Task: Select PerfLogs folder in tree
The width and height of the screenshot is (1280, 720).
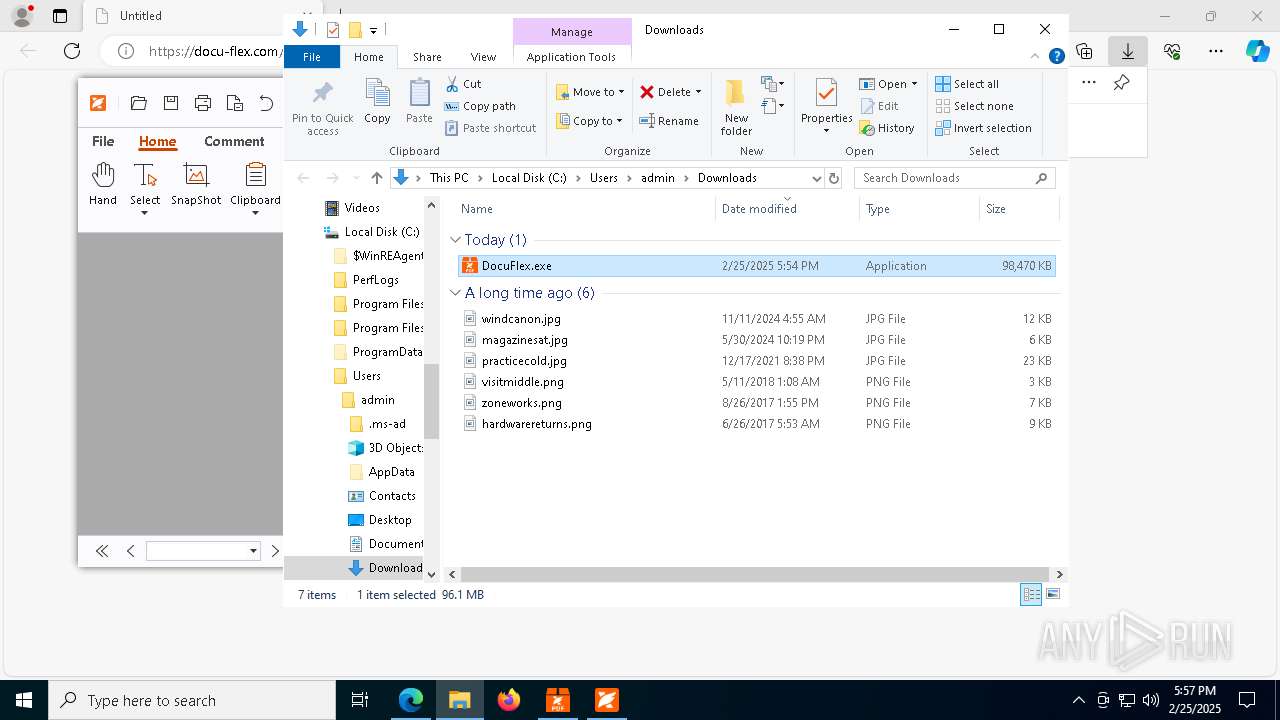Action: (375, 280)
